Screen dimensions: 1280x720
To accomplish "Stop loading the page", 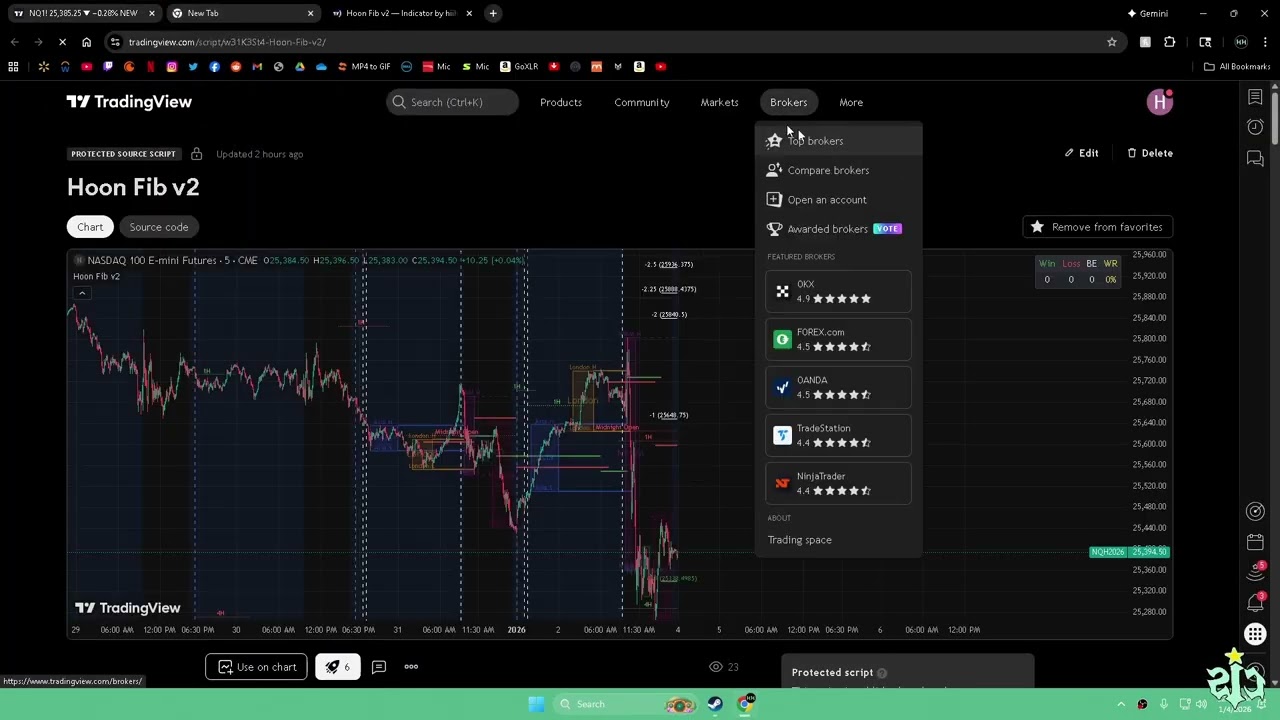I will 62,42.
